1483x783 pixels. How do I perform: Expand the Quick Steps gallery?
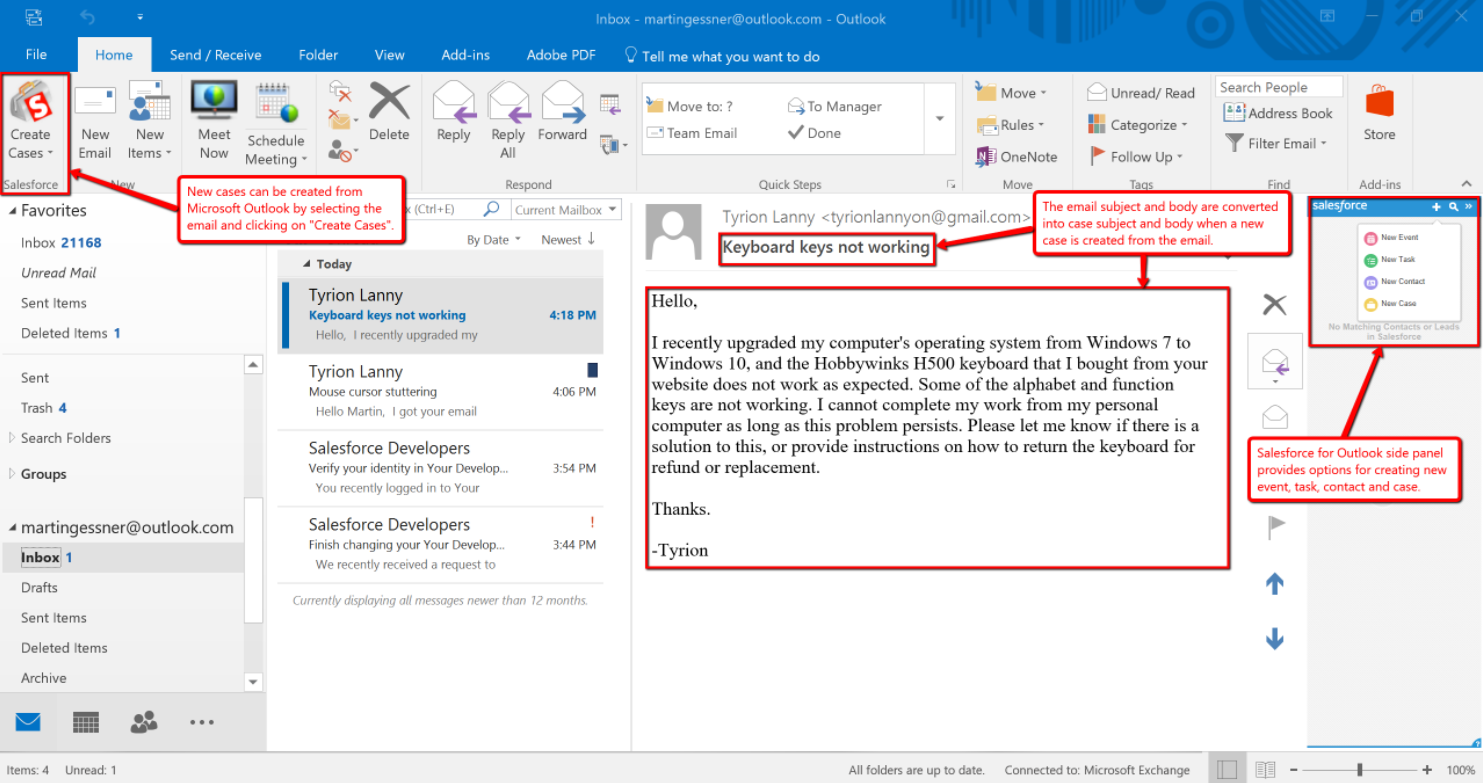point(940,120)
